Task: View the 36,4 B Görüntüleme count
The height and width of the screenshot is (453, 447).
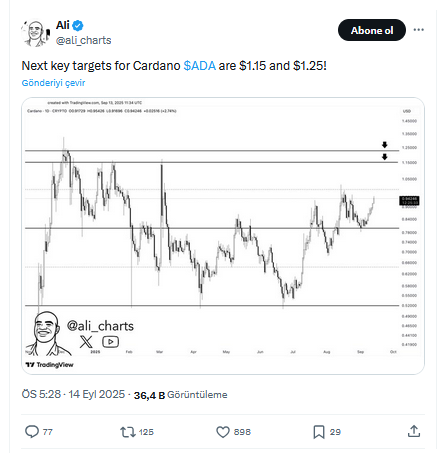Action: [x=180, y=395]
